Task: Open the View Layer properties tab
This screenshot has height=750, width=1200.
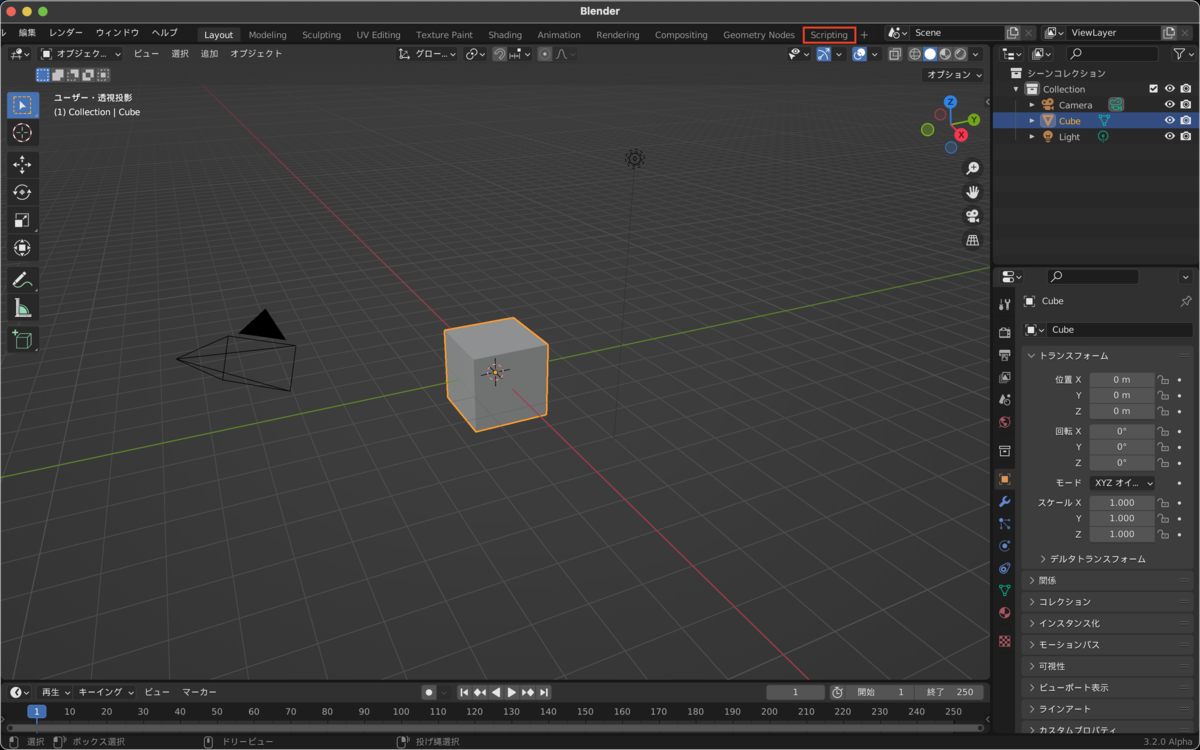Action: click(x=1005, y=377)
